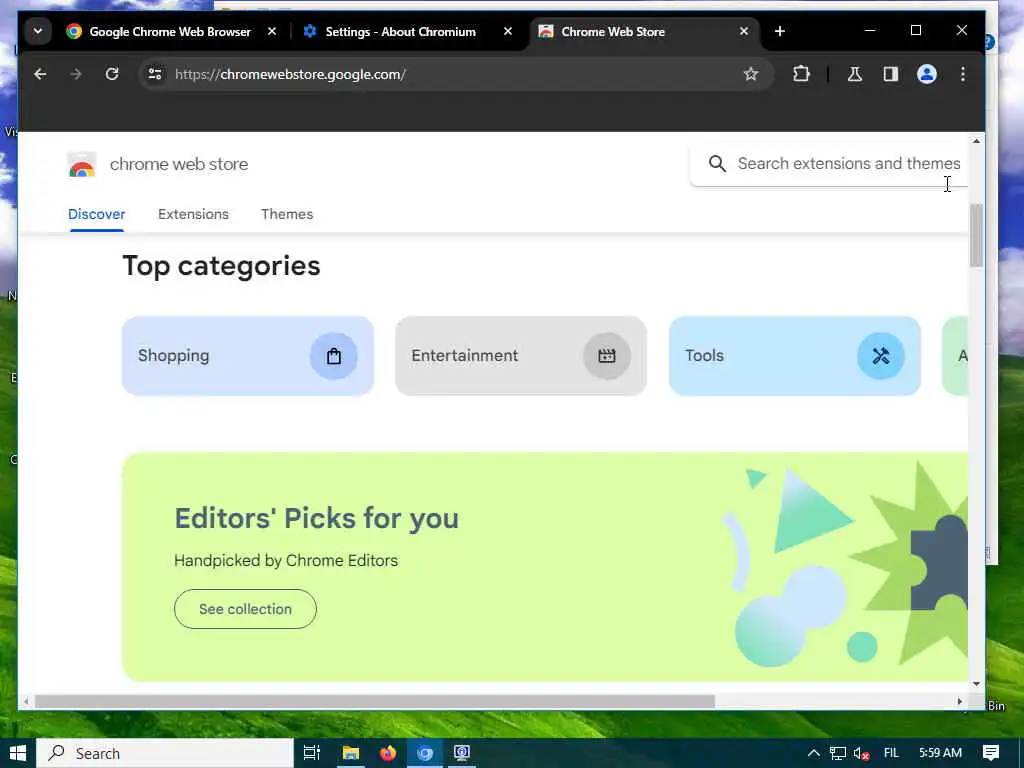Screen dimensions: 1024x768
Task: Click the Editors' Picks for you heading
Action: (317, 519)
